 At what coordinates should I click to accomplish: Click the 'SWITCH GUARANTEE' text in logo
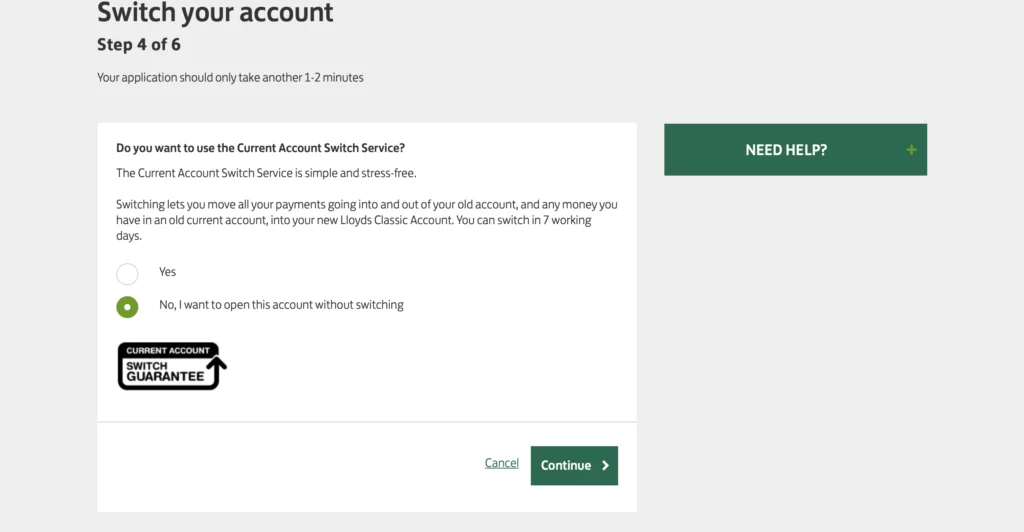point(165,371)
